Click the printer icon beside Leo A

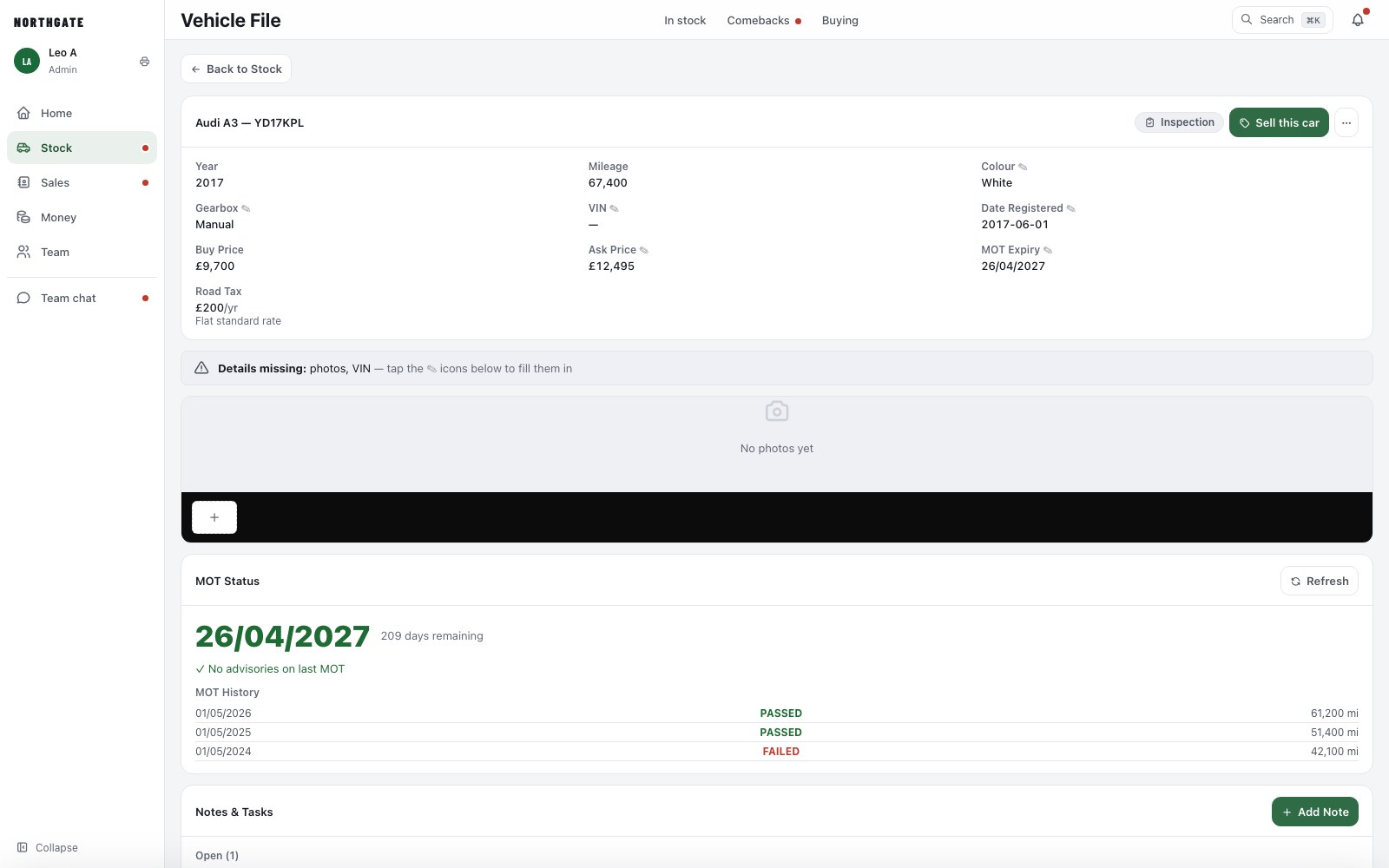point(144,62)
